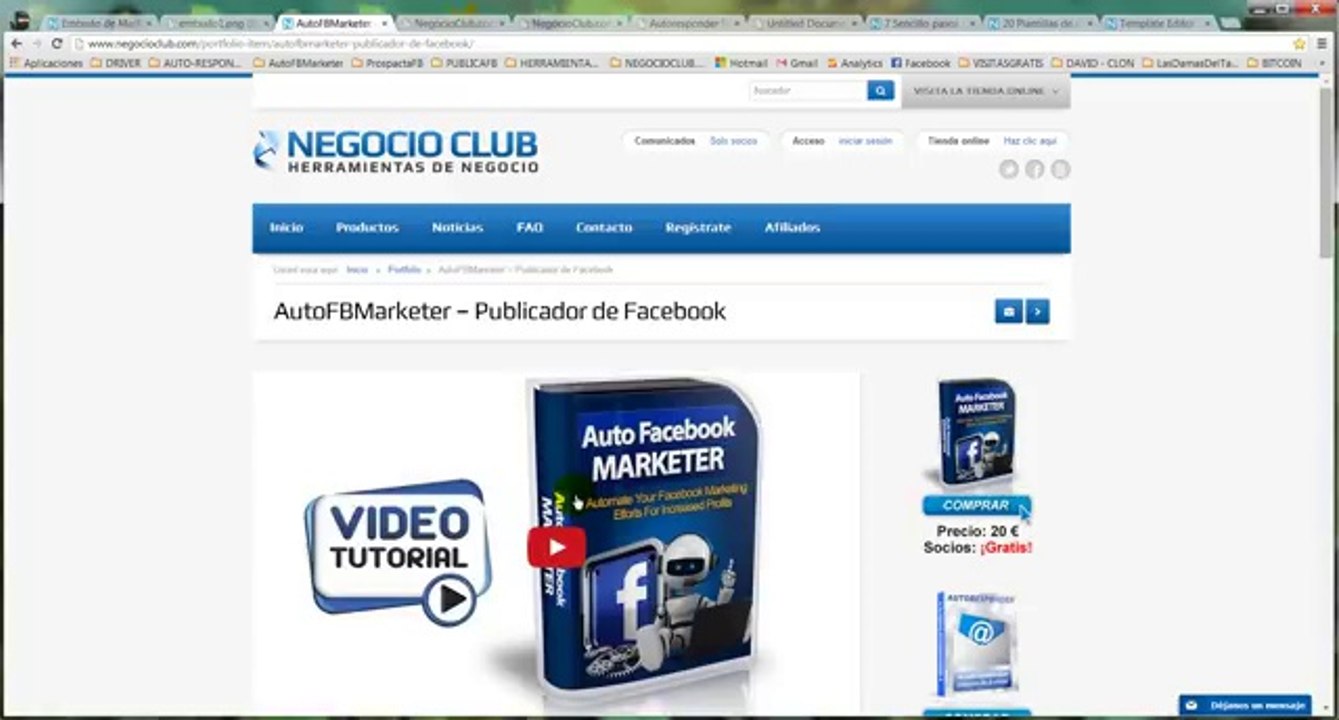1339x720 pixels.
Task: Open the AutoFBMarketer bookmark folder
Action: [298, 63]
